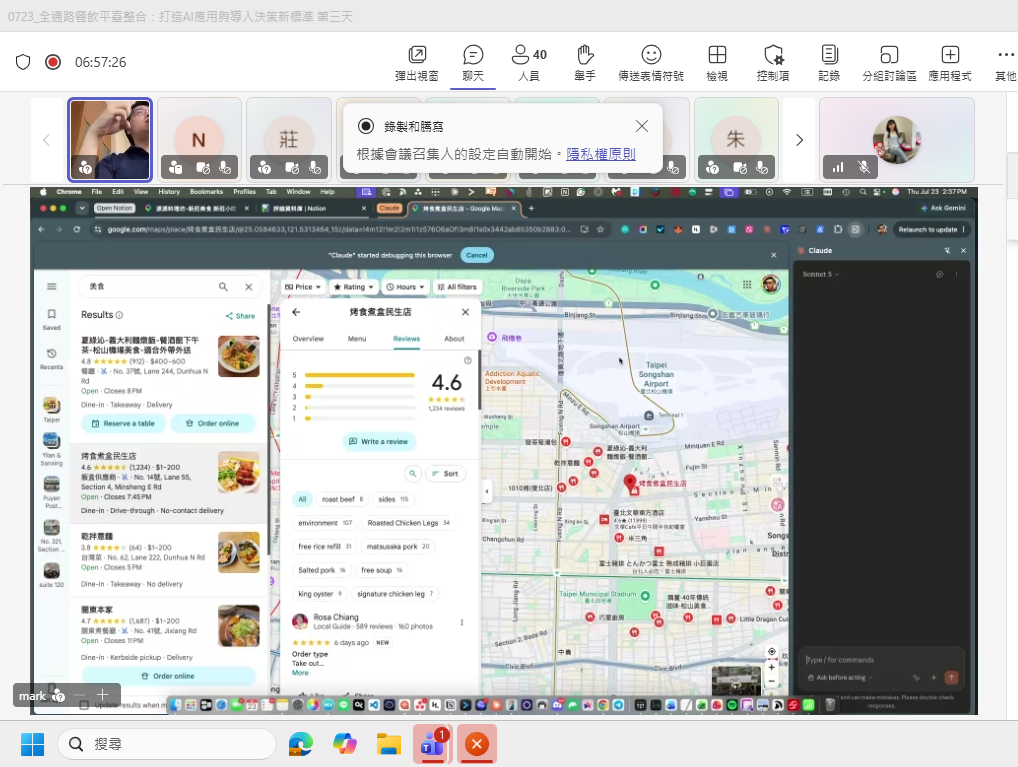Select participant 莊 thumbnail

(289, 140)
